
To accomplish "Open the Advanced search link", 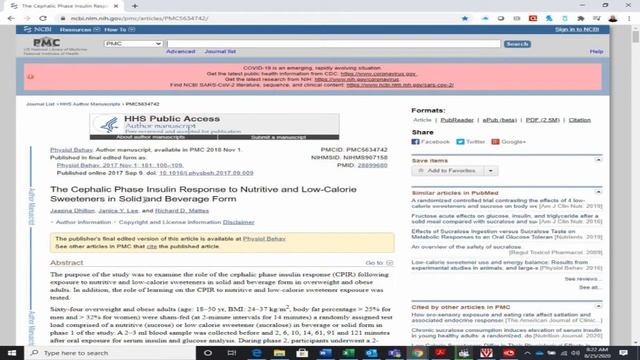I will [180, 51].
